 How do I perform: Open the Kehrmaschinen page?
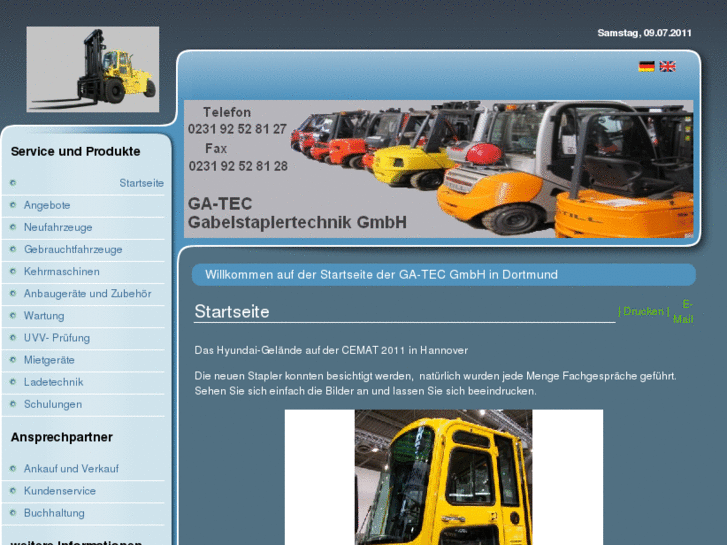tap(62, 271)
